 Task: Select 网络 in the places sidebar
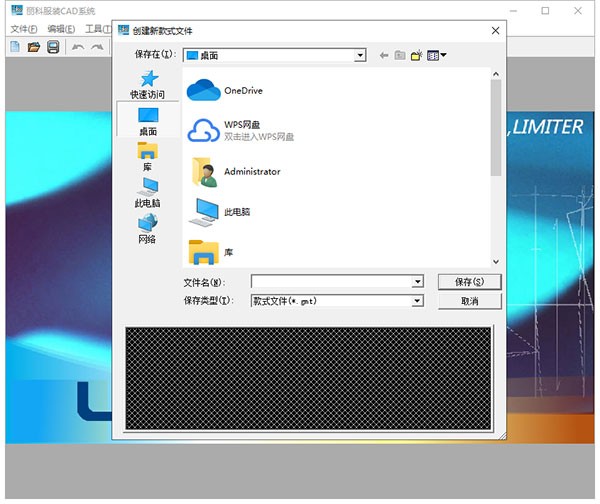(x=147, y=229)
